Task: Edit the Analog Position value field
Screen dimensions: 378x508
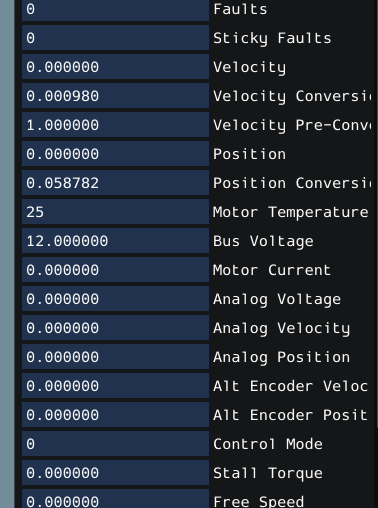Action: coord(115,357)
